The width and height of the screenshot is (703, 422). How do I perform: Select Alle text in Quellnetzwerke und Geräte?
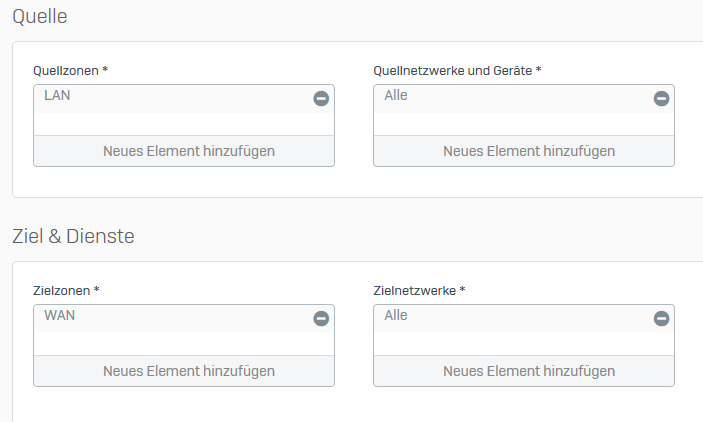(396, 96)
